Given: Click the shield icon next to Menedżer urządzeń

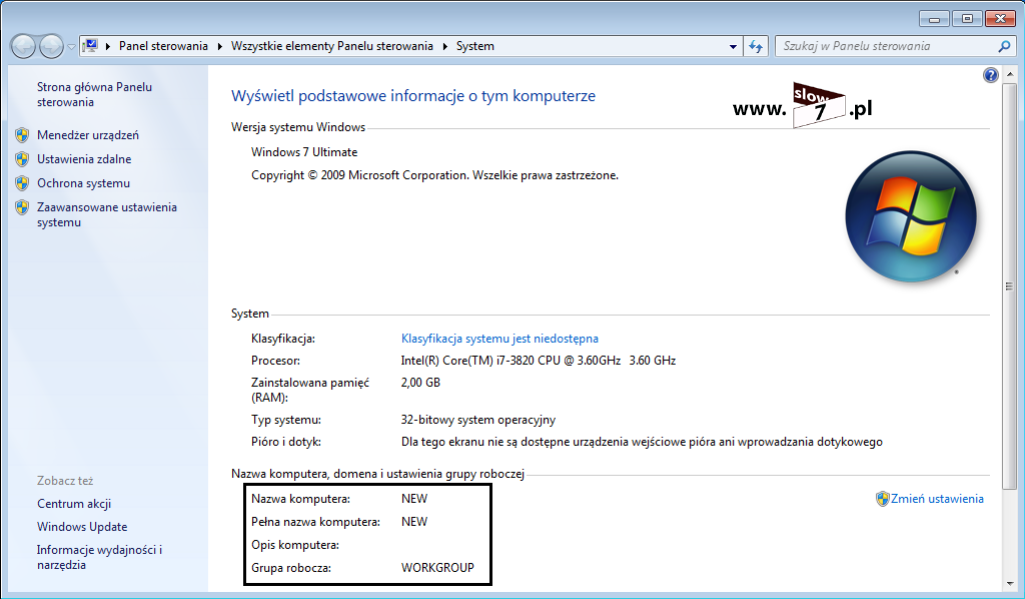Looking at the screenshot, I should click(22, 135).
